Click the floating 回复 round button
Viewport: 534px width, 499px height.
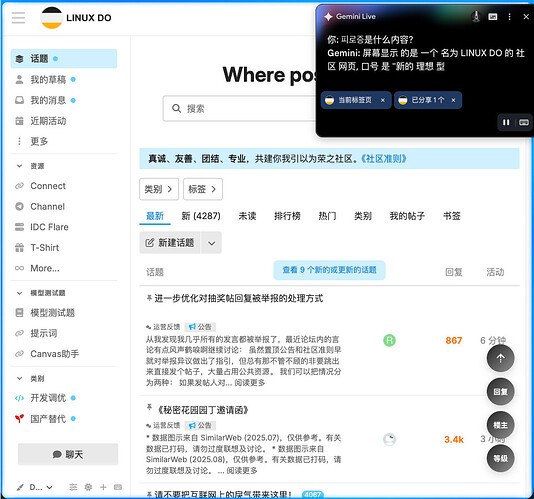[x=500, y=392]
